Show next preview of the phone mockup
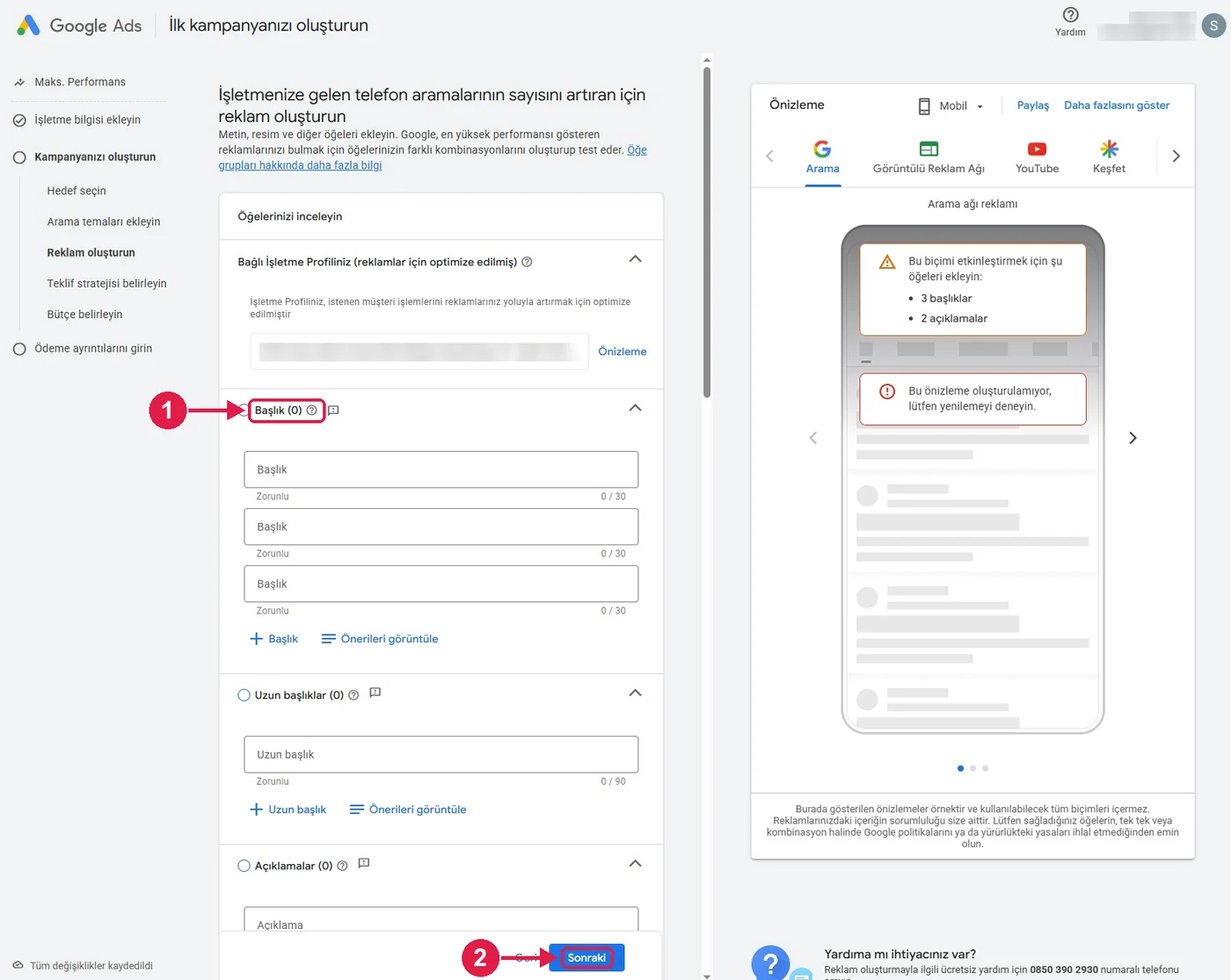1231x980 pixels. (1133, 438)
